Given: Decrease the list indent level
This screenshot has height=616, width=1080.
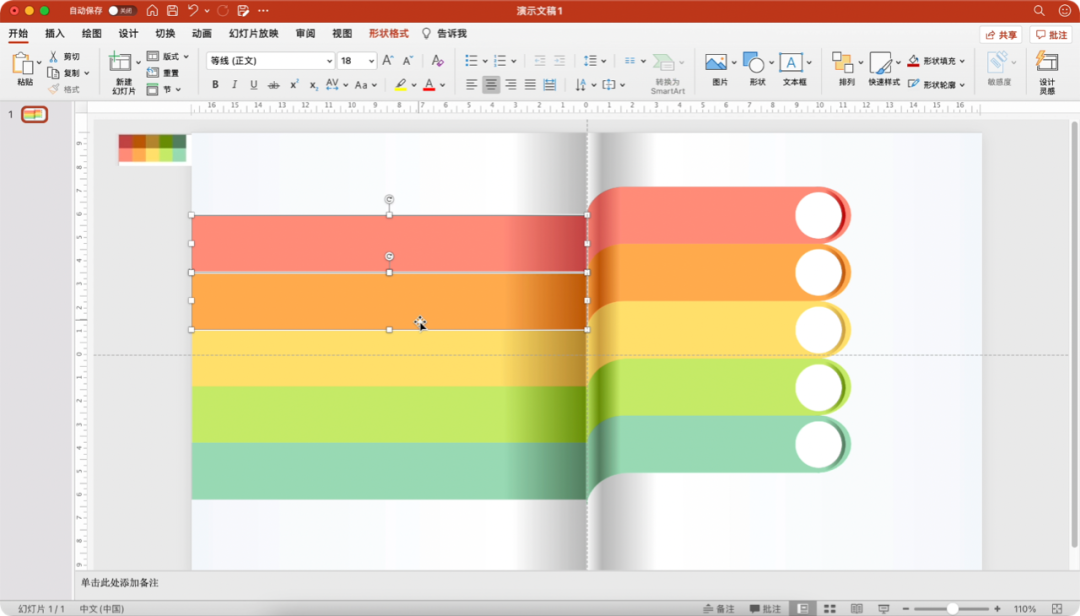Looking at the screenshot, I should tap(539, 61).
